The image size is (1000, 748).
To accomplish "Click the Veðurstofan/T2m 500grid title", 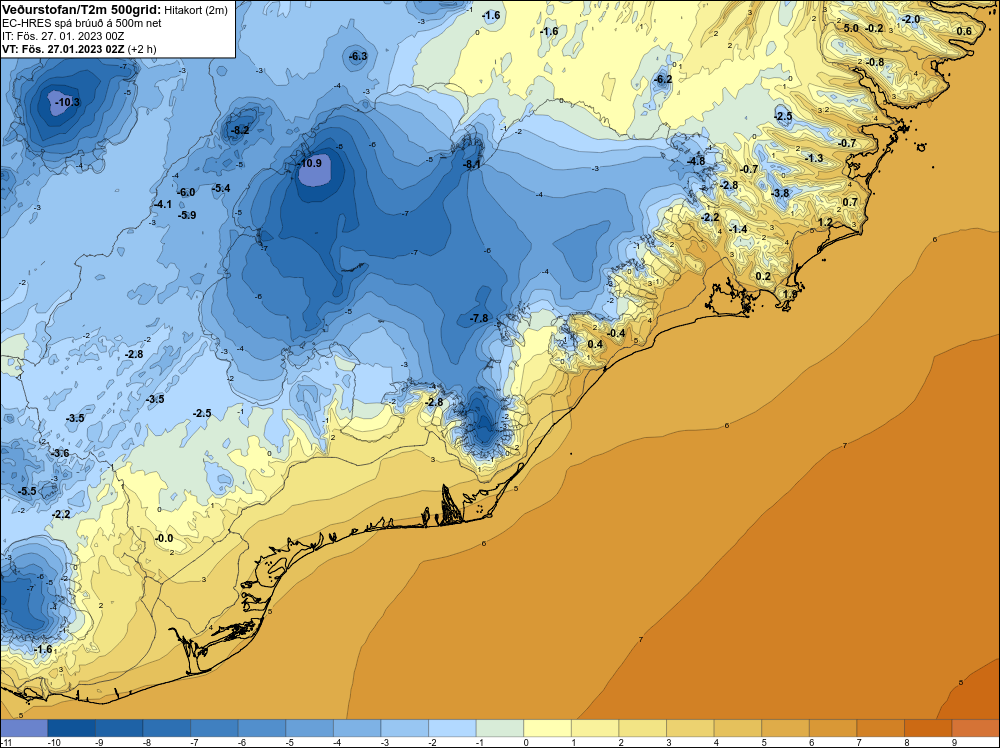I will pyautogui.click(x=80, y=10).
